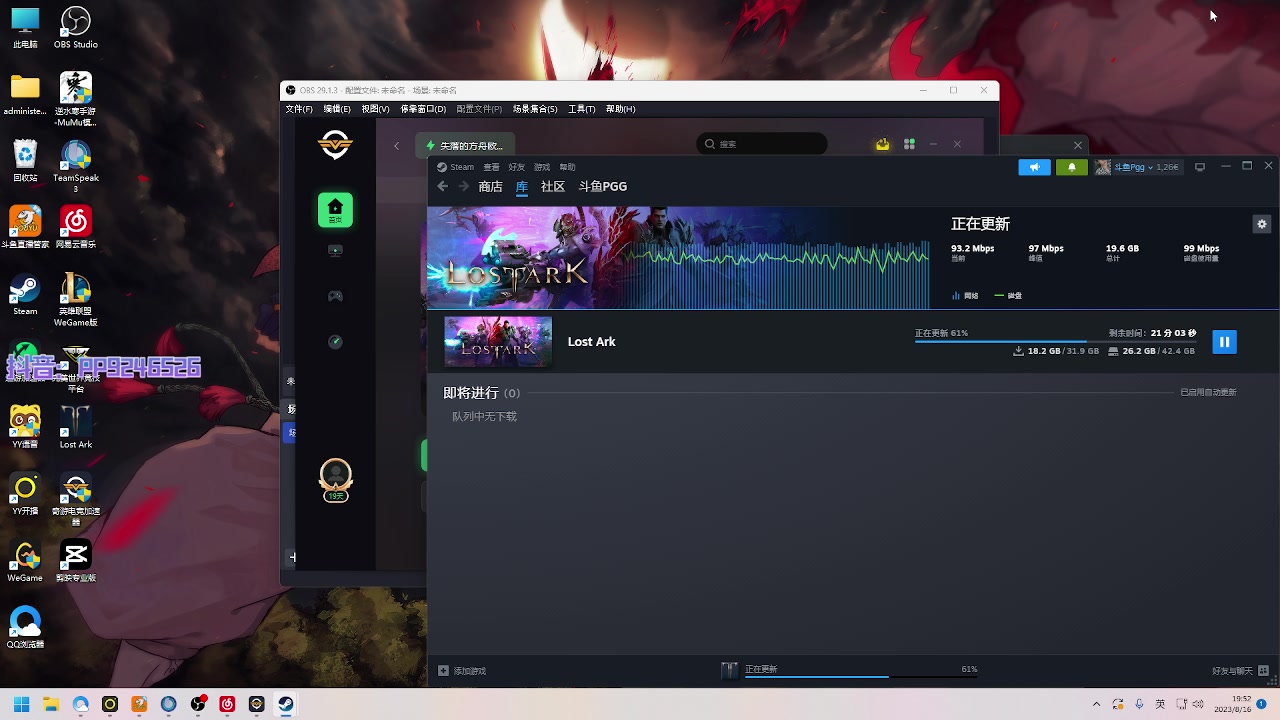Open 工具(T) menu in OBS
Image resolution: width=1280 pixels, height=720 pixels.
(581, 109)
